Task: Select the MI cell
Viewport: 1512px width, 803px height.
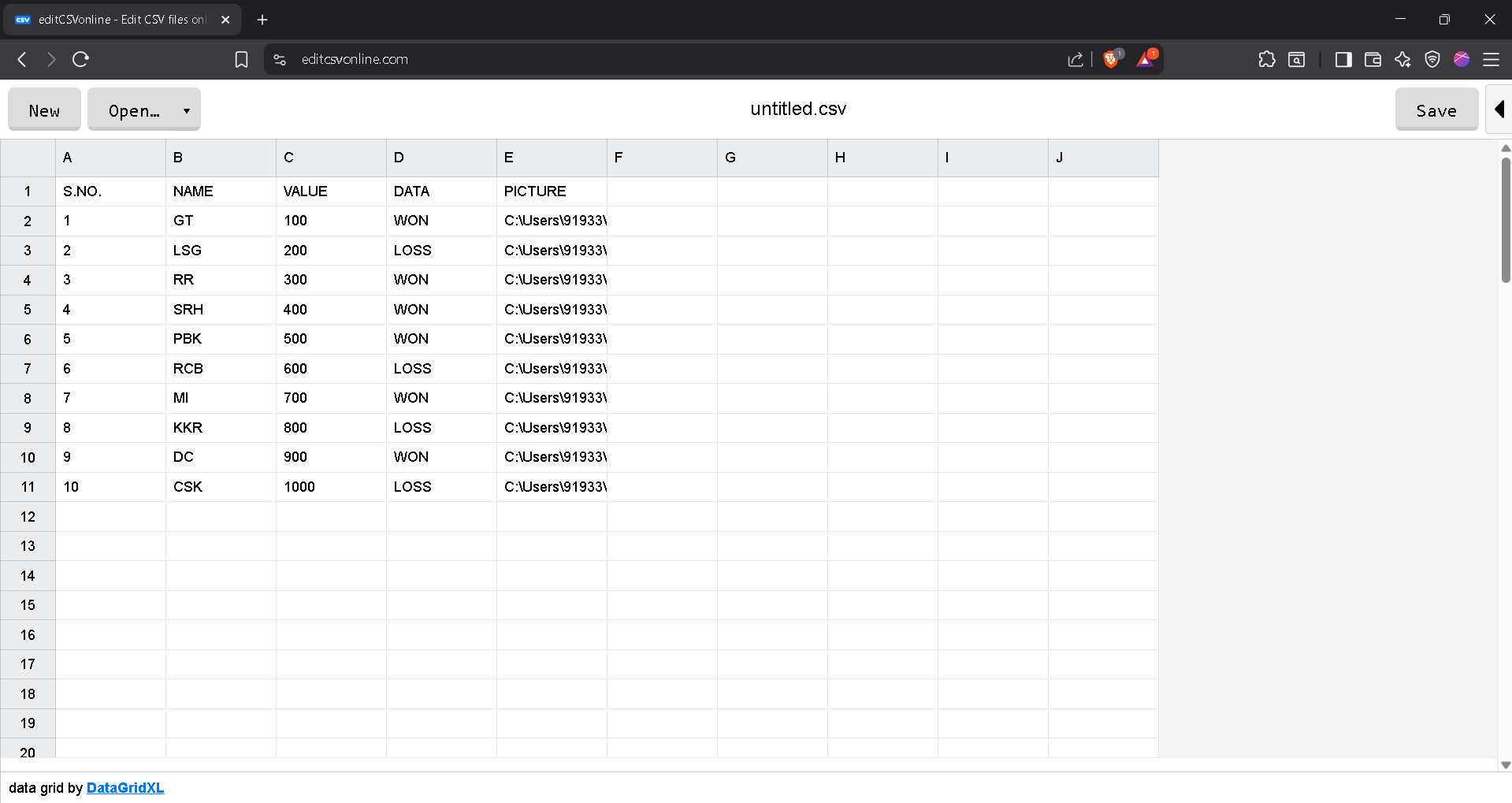Action: [x=221, y=398]
